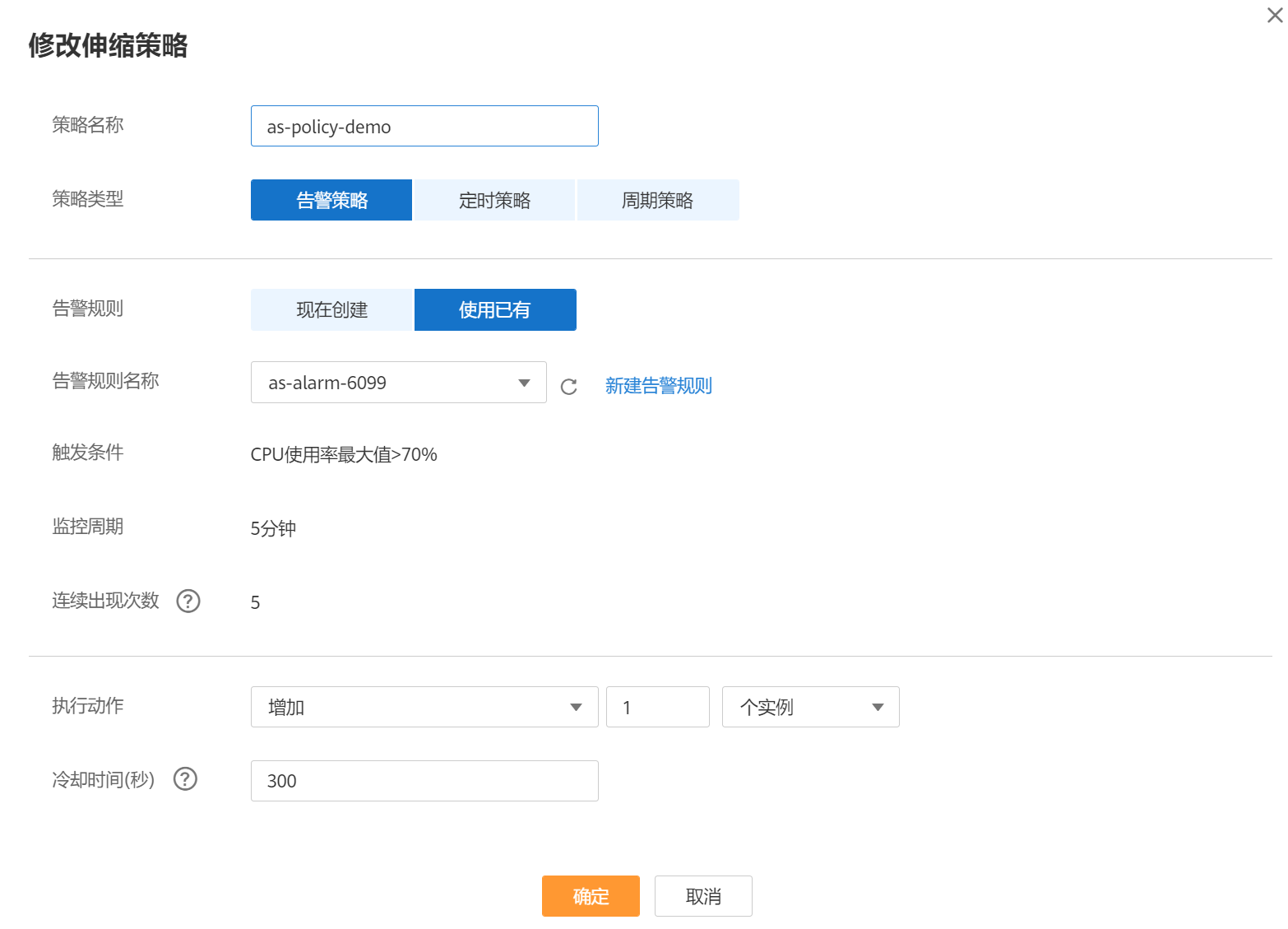Show help for 冷却时间(秒)
The width and height of the screenshot is (1288, 929).
coord(186,779)
